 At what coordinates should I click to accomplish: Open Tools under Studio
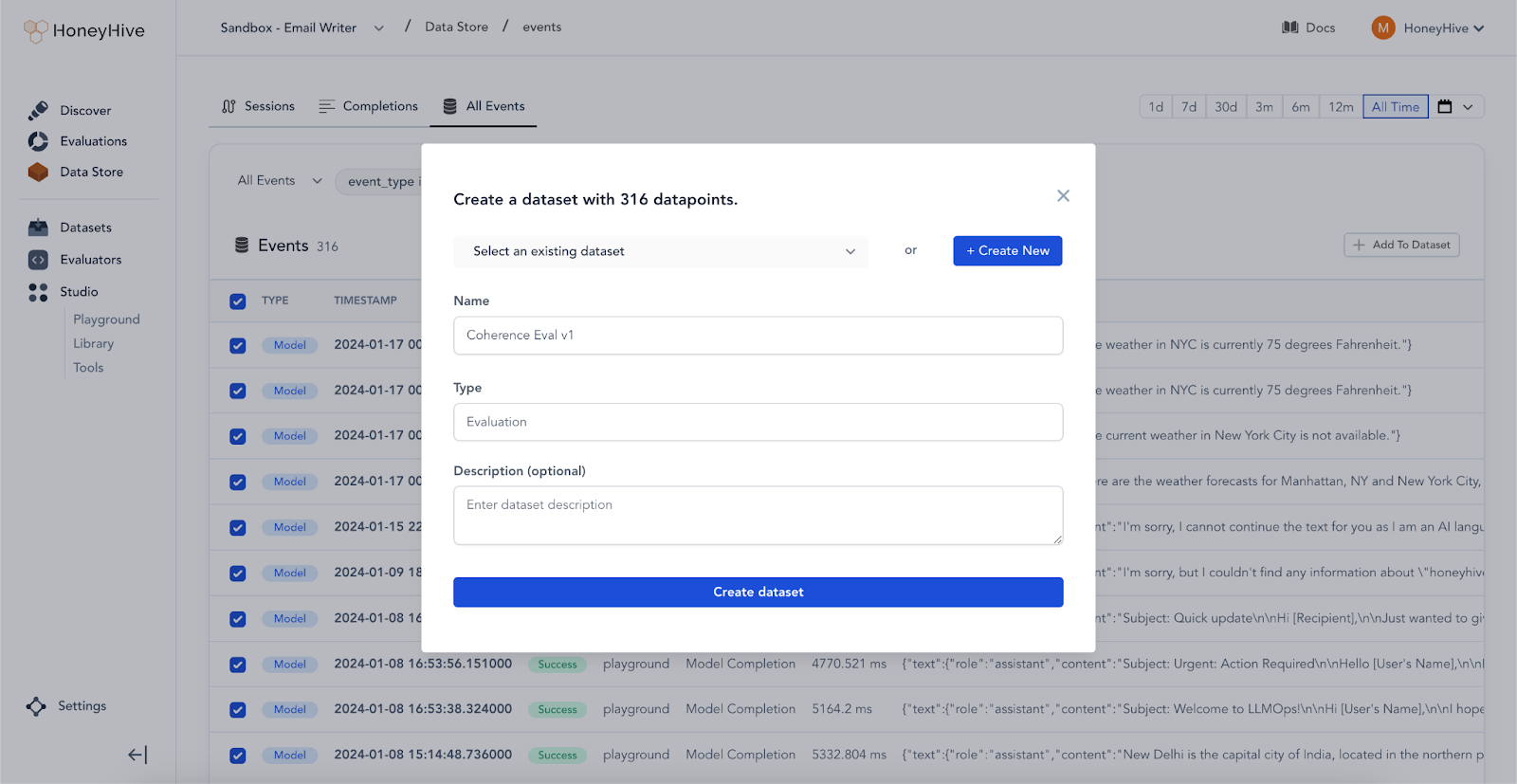[88, 368]
